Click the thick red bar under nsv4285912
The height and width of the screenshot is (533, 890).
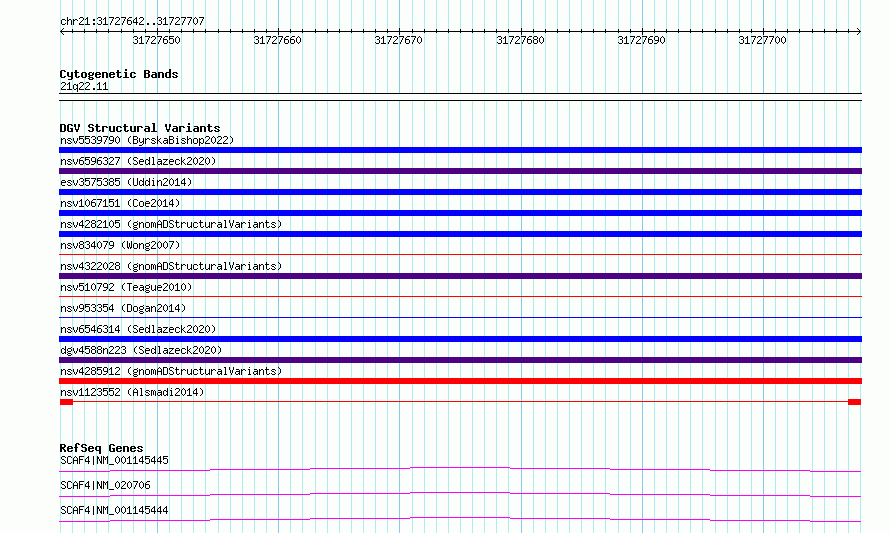pyautogui.click(x=460, y=381)
